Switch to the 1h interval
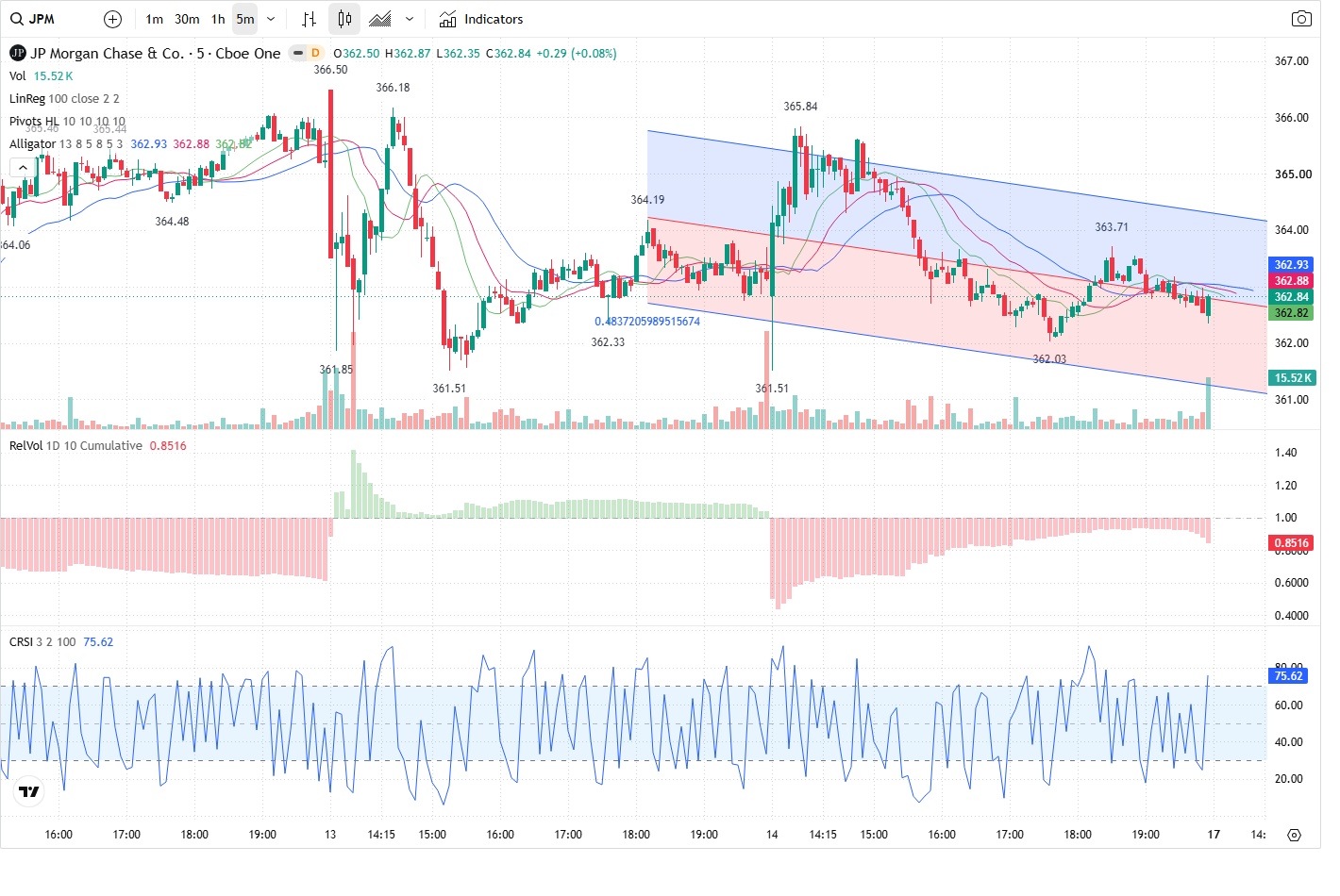 (x=218, y=19)
